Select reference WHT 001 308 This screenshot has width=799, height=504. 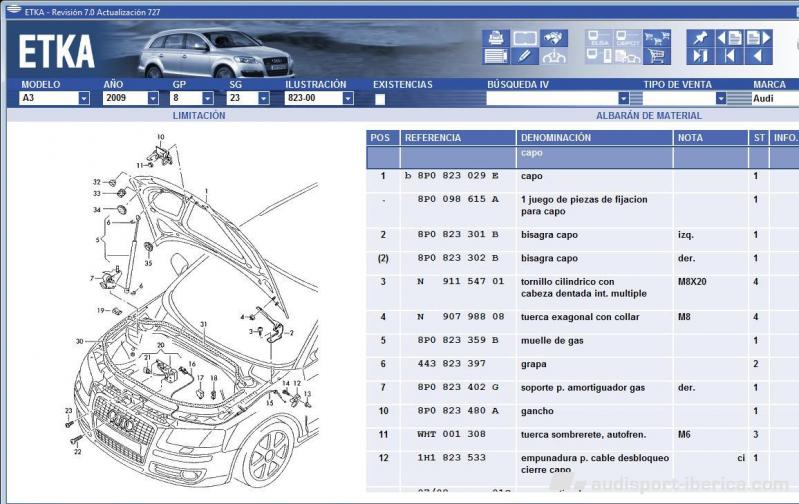(451, 434)
